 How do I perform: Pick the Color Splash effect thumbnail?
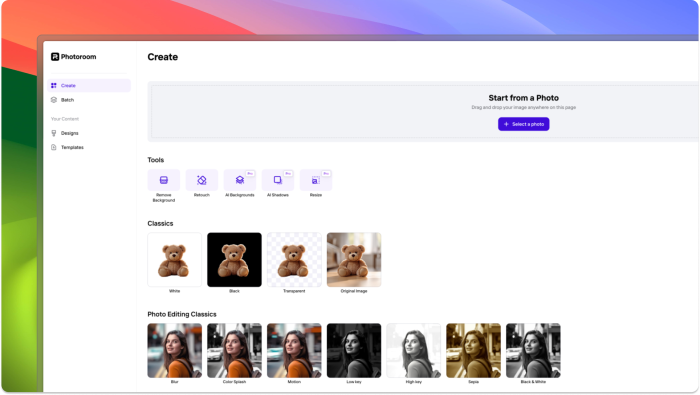click(x=234, y=351)
